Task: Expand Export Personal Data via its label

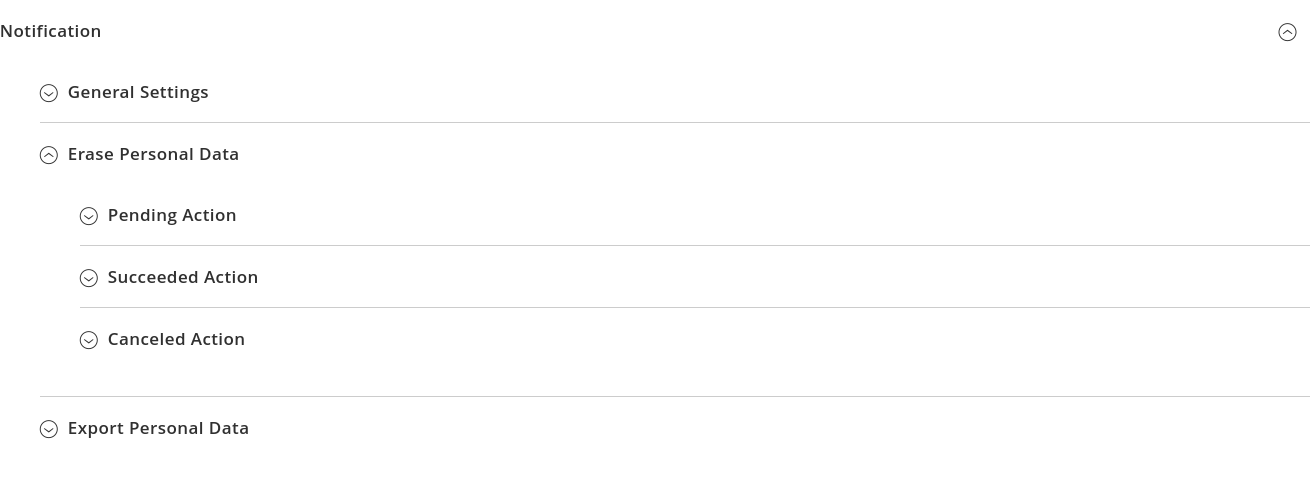Action: pyautogui.click(x=158, y=428)
